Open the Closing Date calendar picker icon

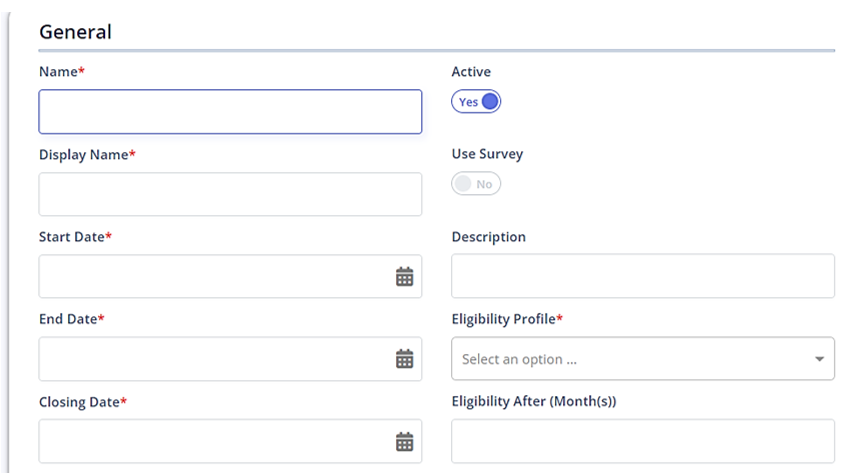pos(404,442)
